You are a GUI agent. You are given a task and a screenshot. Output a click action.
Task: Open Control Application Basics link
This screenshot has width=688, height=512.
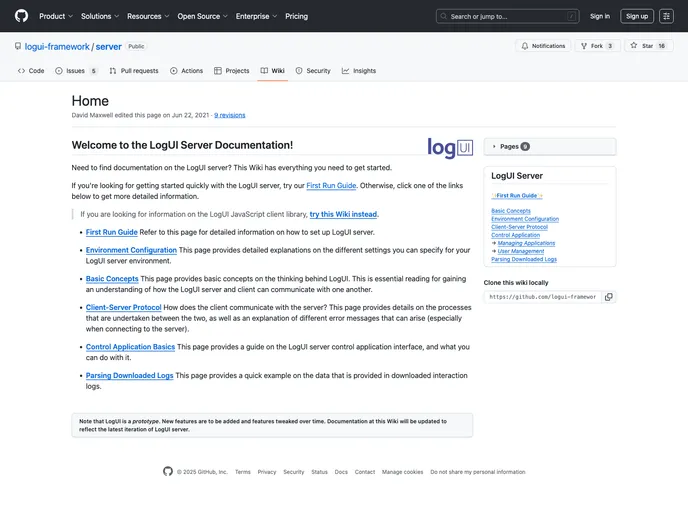tap(130, 347)
